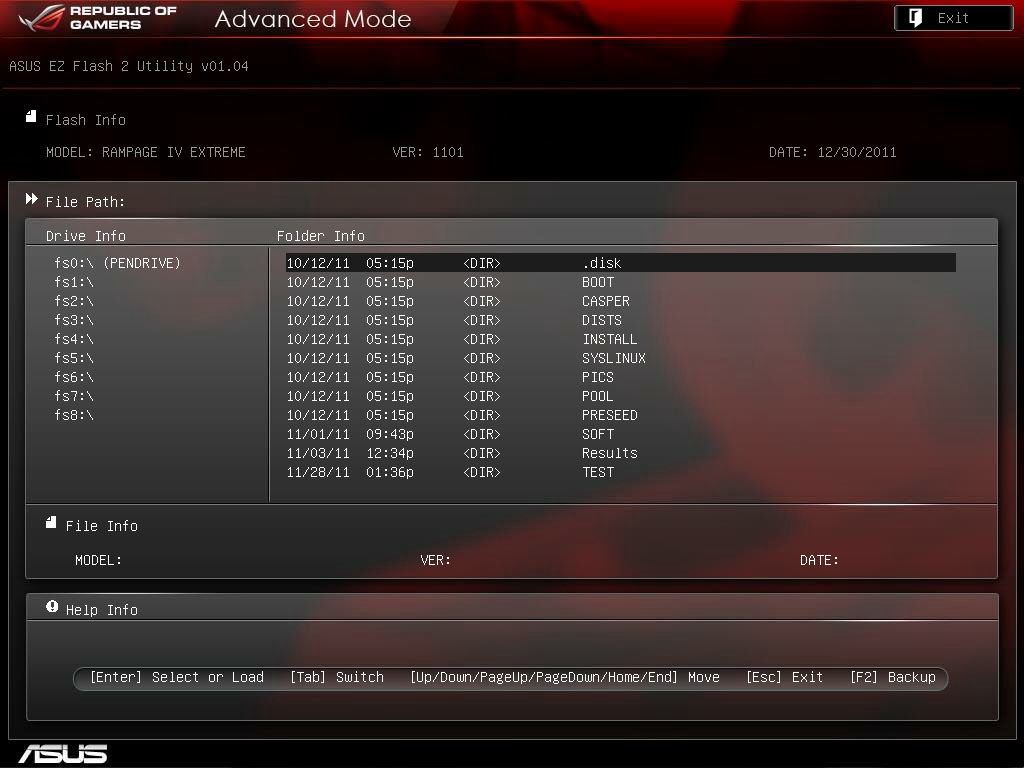Click [Enter] Select or Load hint
This screenshot has height=768, width=1024.
pyautogui.click(x=177, y=677)
